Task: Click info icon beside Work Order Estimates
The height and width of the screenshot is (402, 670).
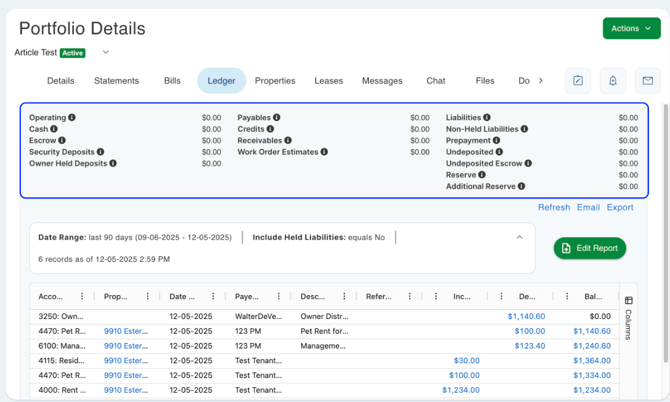Action: click(324, 152)
